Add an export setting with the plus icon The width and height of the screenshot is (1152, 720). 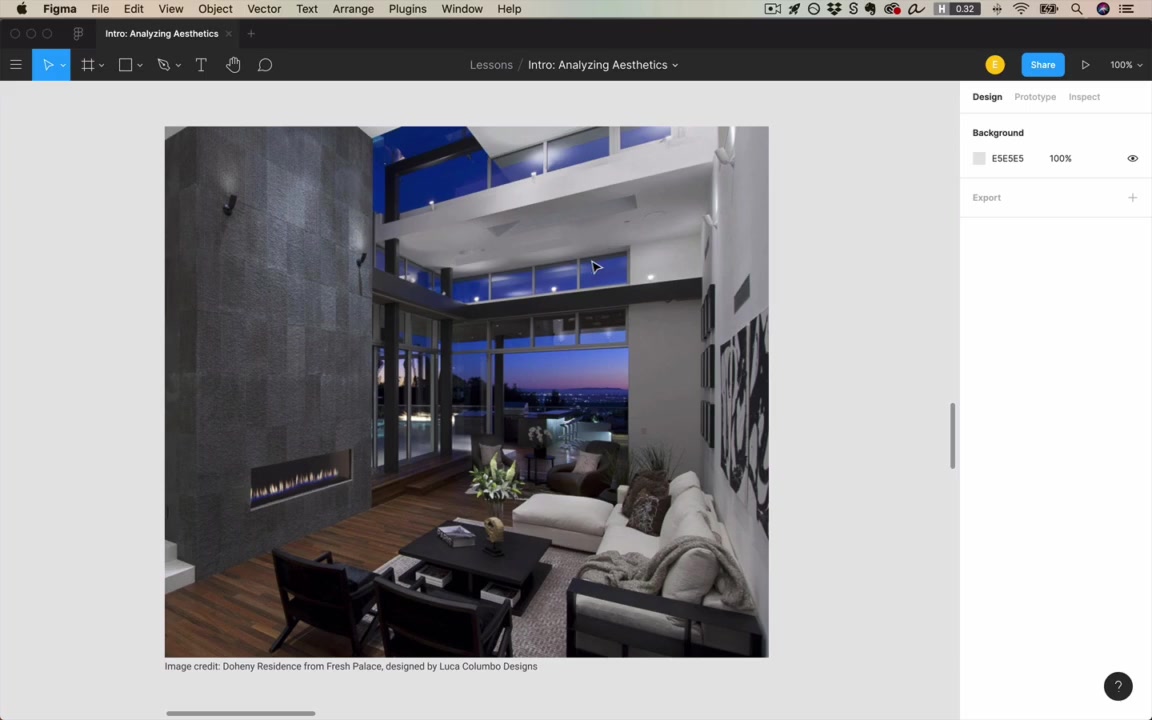click(x=1132, y=198)
